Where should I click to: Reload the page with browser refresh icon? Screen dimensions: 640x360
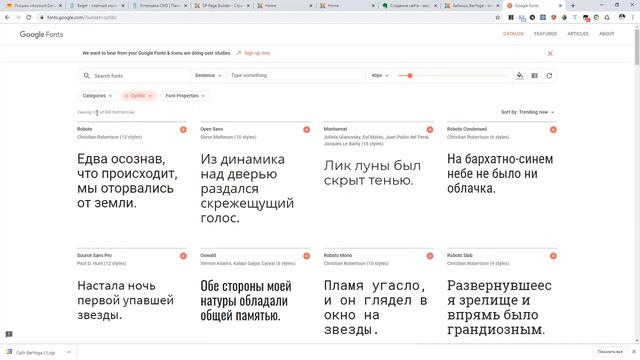coord(29,18)
